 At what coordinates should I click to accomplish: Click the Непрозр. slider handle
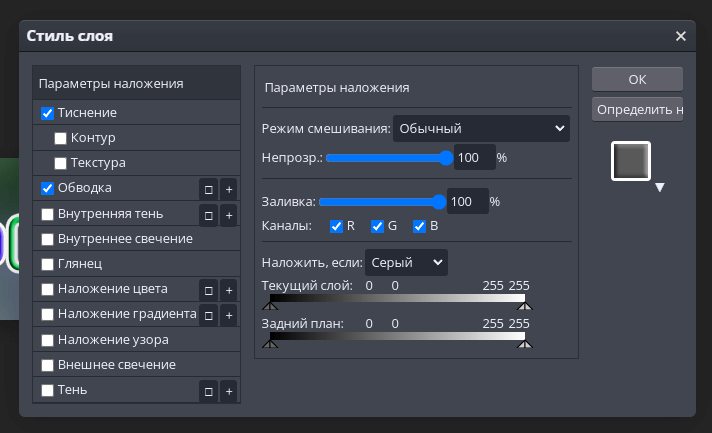446,158
